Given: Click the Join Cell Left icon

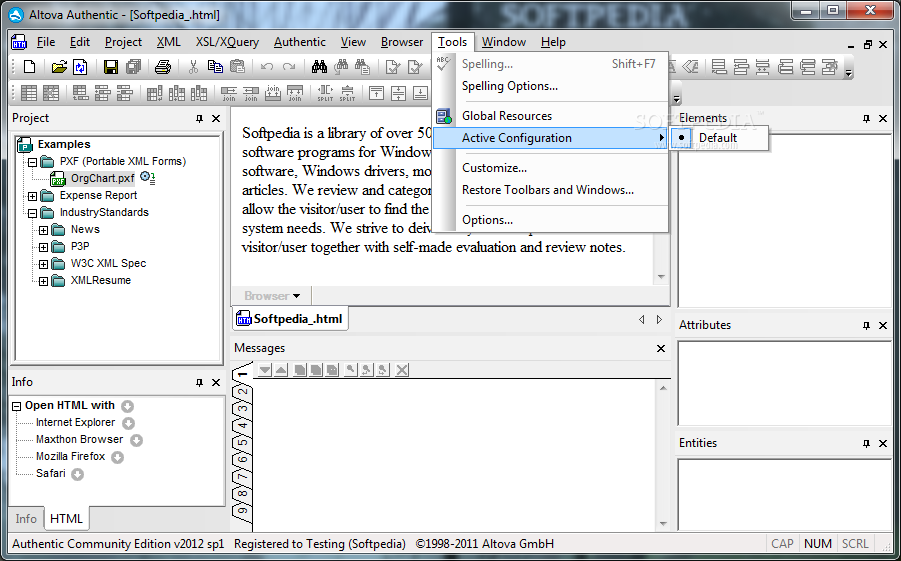Looking at the screenshot, I should 251,93.
